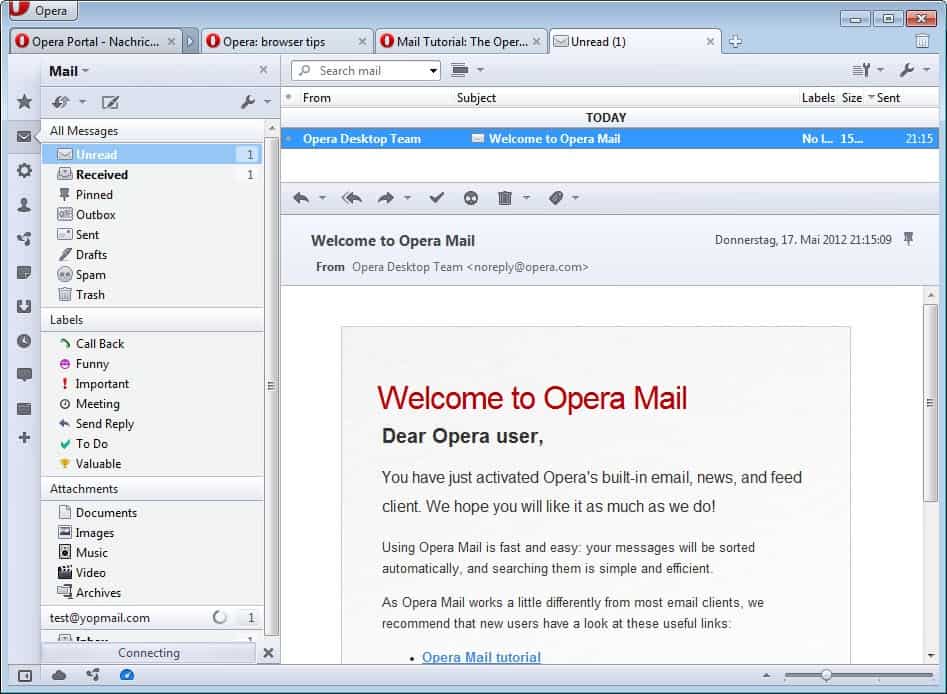Image resolution: width=947 pixels, height=694 pixels.
Task: Label the selected message
Action: point(556,198)
